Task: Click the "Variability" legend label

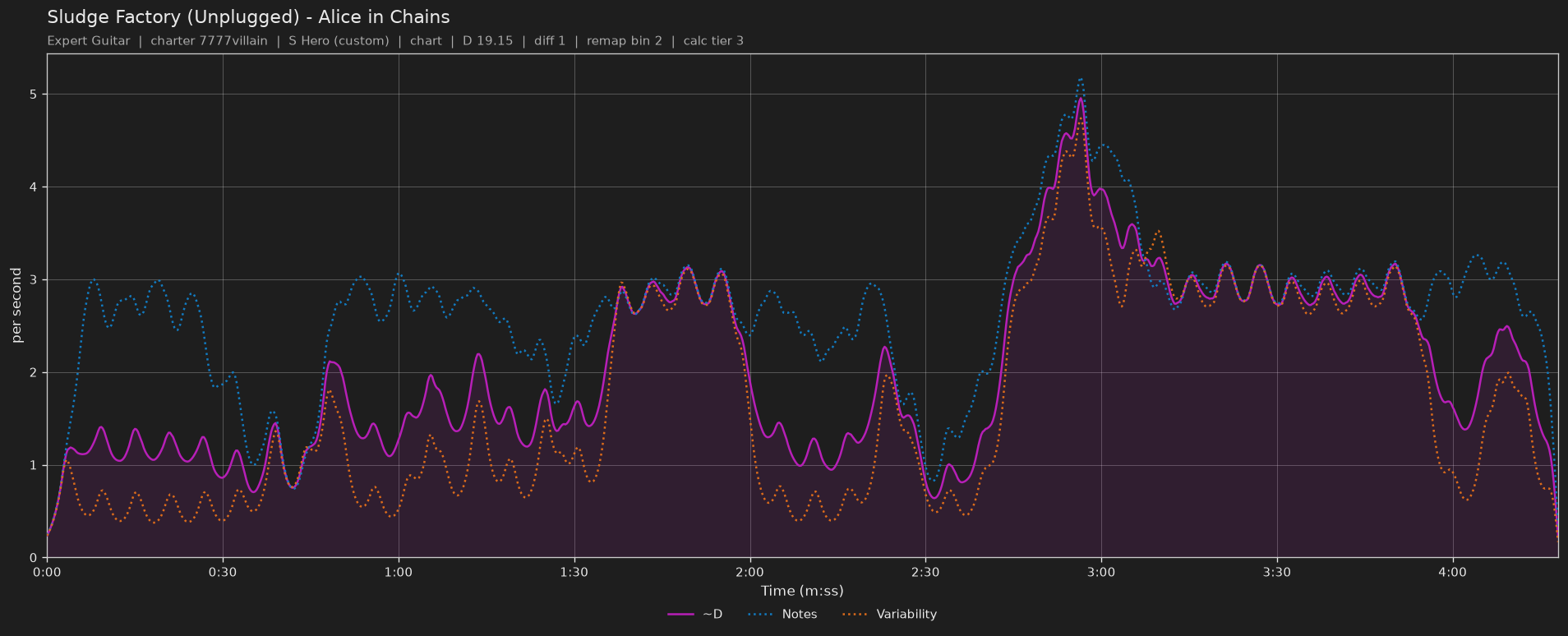Action: point(906,615)
